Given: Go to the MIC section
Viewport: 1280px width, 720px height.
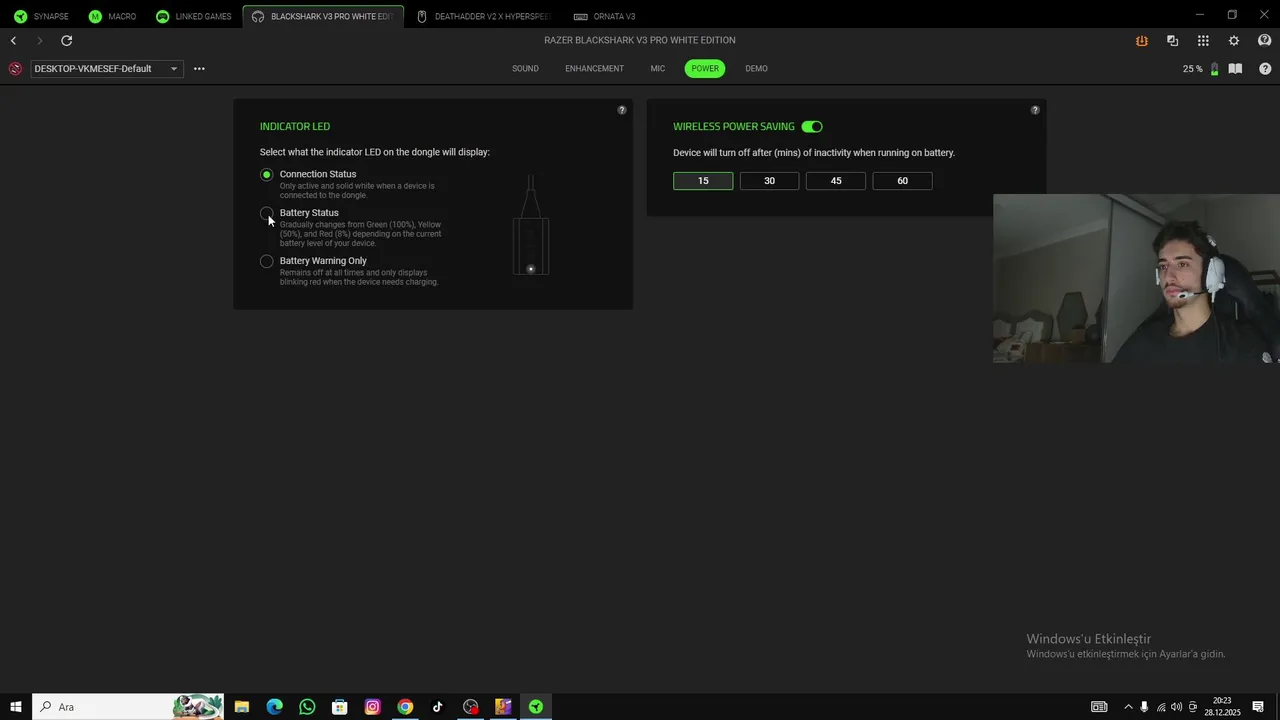Looking at the screenshot, I should click(657, 69).
